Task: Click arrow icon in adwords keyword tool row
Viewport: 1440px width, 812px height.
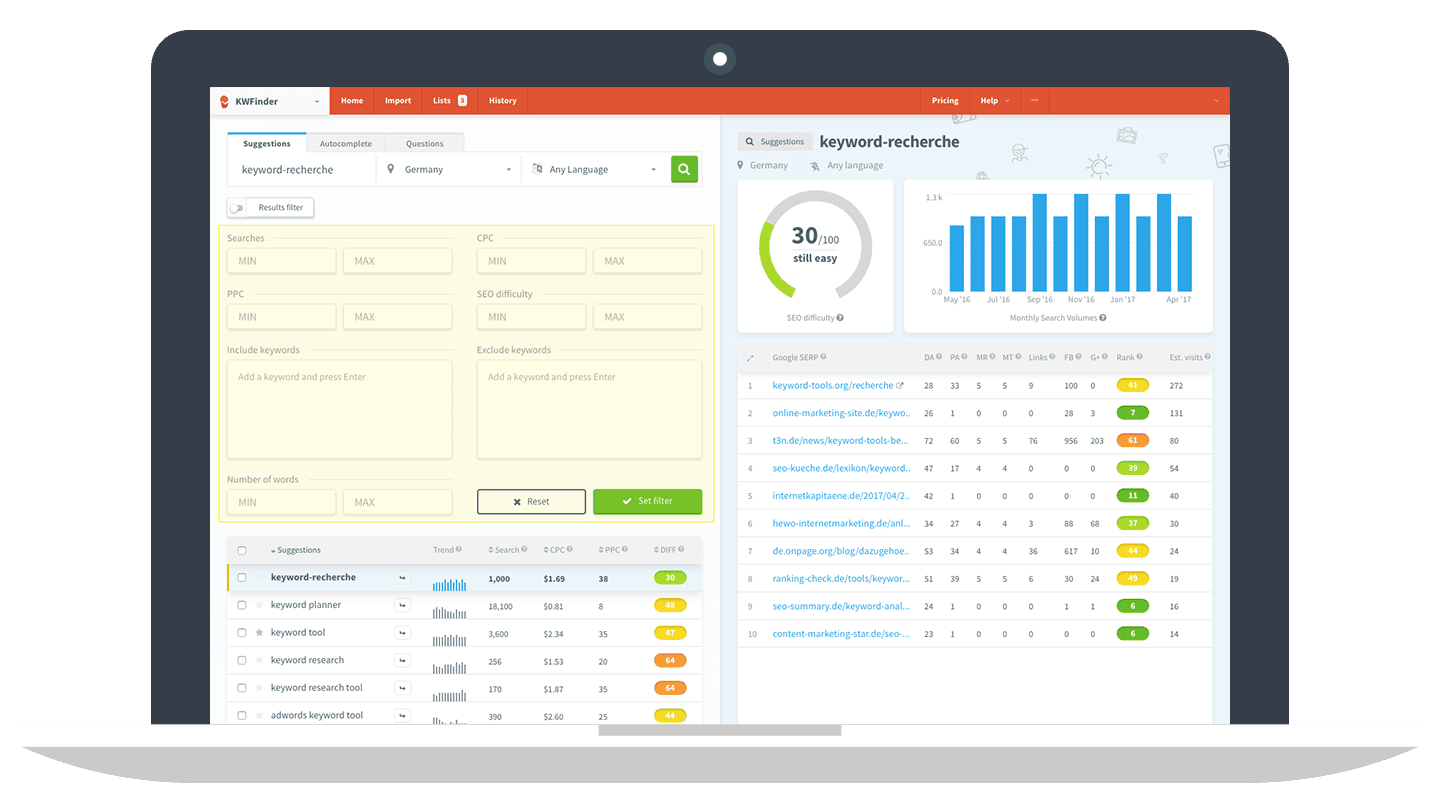Action: [x=402, y=715]
